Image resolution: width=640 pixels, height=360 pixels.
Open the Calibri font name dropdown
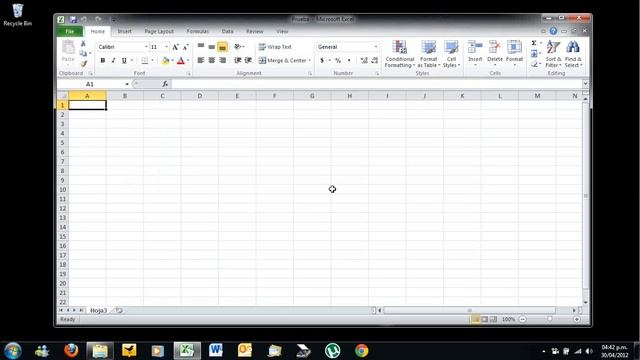coord(146,47)
